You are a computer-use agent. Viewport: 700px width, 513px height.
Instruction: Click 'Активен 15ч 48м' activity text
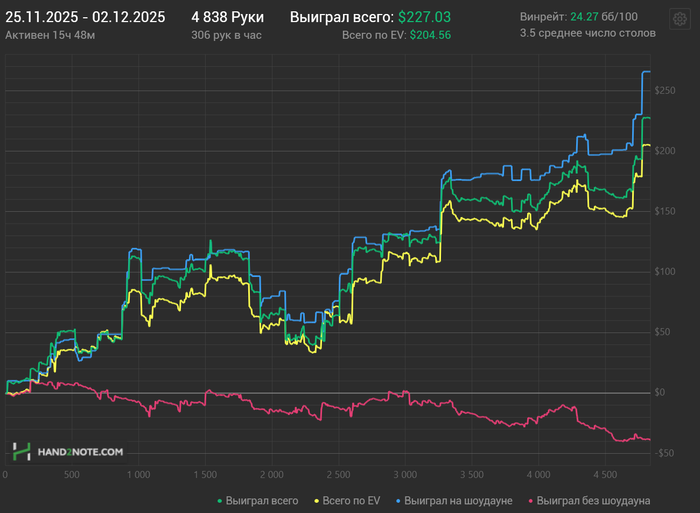50,35
